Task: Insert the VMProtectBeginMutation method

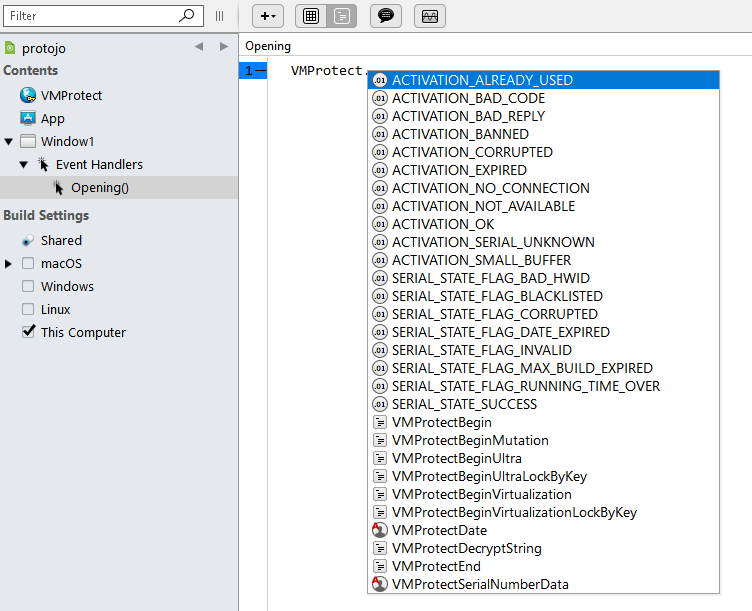Action: point(543,440)
